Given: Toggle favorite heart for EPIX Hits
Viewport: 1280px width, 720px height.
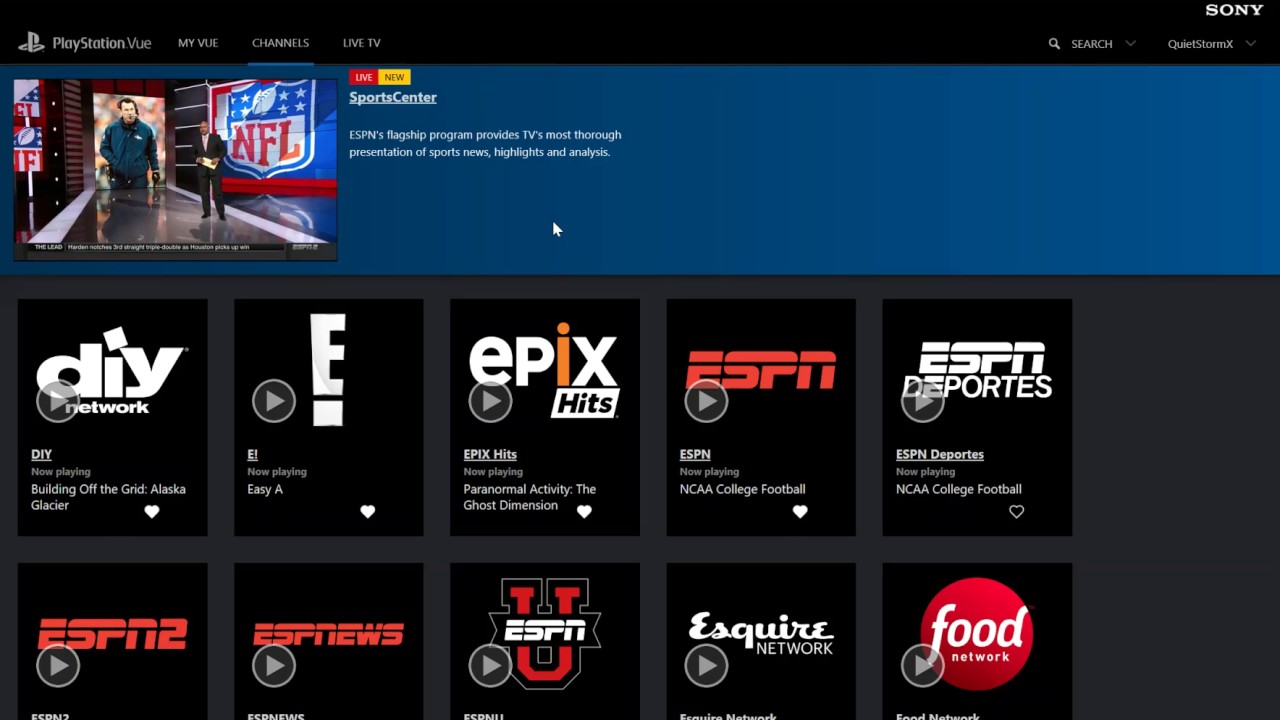Looking at the screenshot, I should [584, 512].
